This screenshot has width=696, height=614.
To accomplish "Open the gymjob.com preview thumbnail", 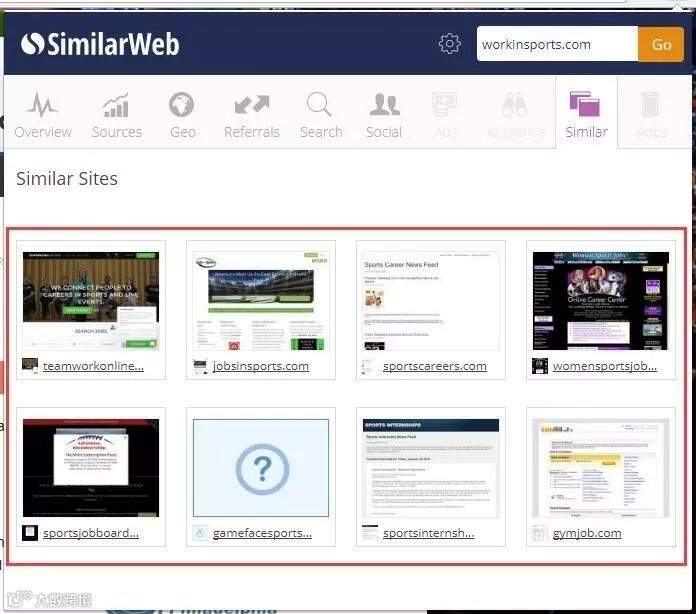I will (x=601, y=468).
